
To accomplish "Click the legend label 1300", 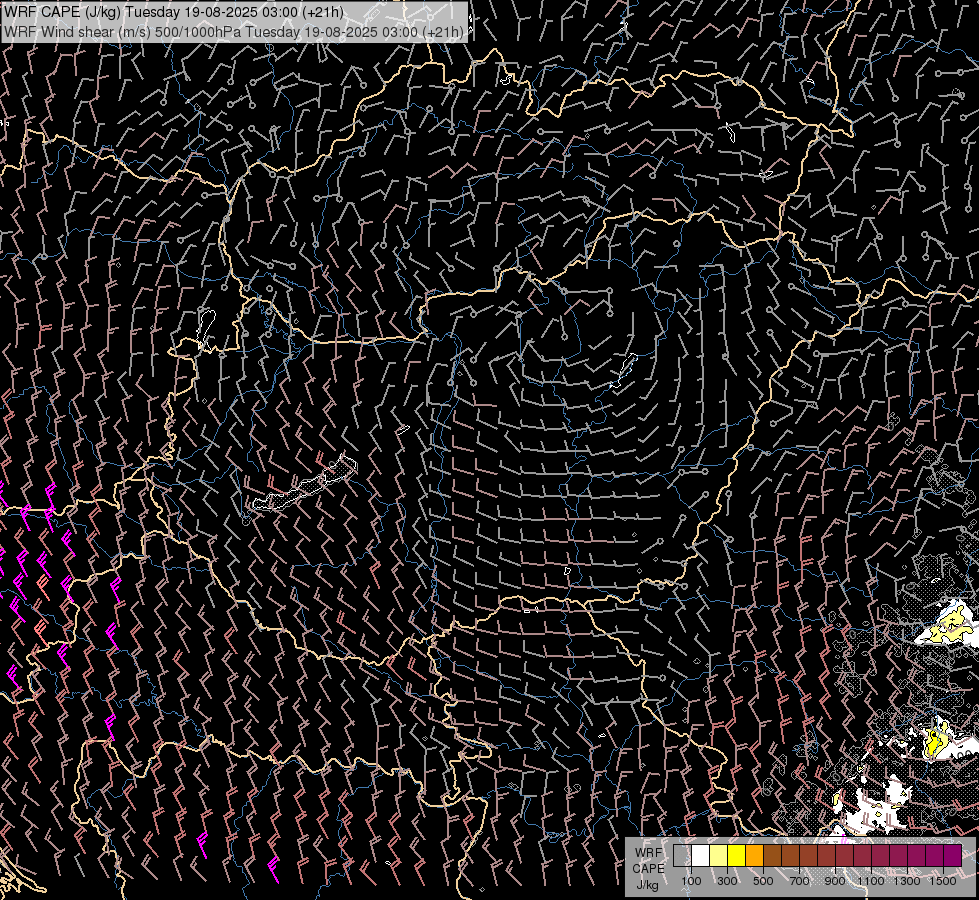I will pos(907,881).
